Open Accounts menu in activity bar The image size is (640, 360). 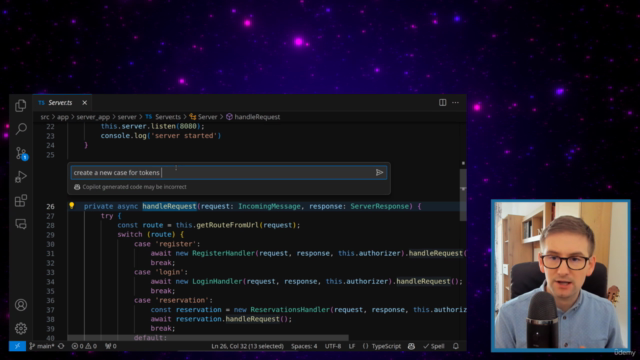click(21, 305)
